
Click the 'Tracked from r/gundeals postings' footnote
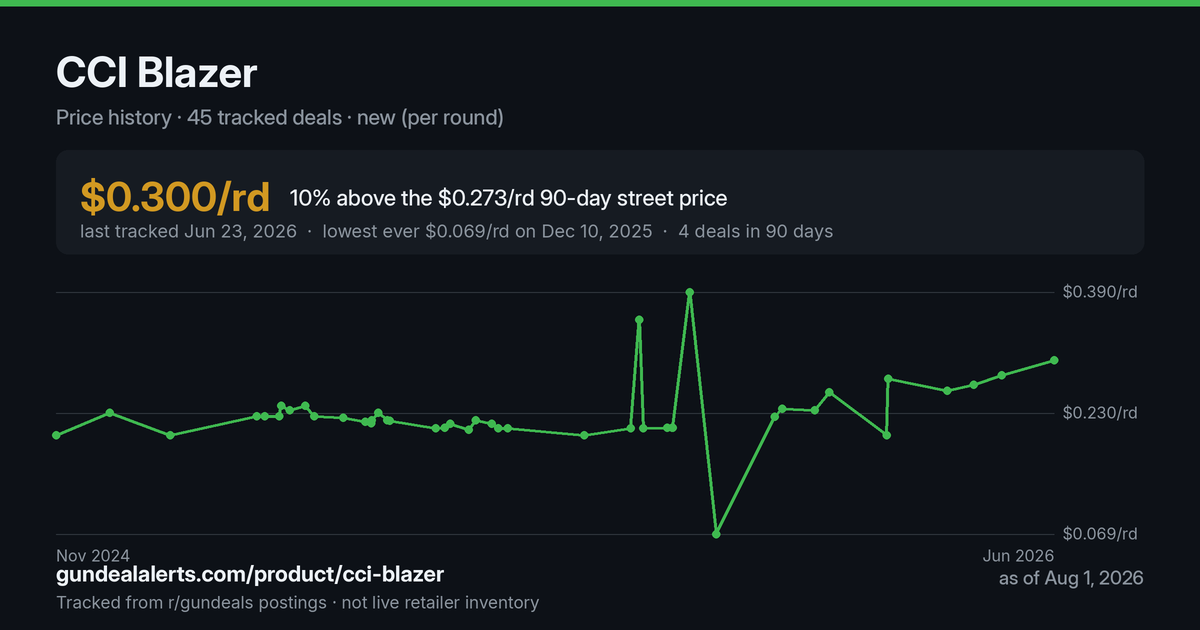[x=191, y=603]
